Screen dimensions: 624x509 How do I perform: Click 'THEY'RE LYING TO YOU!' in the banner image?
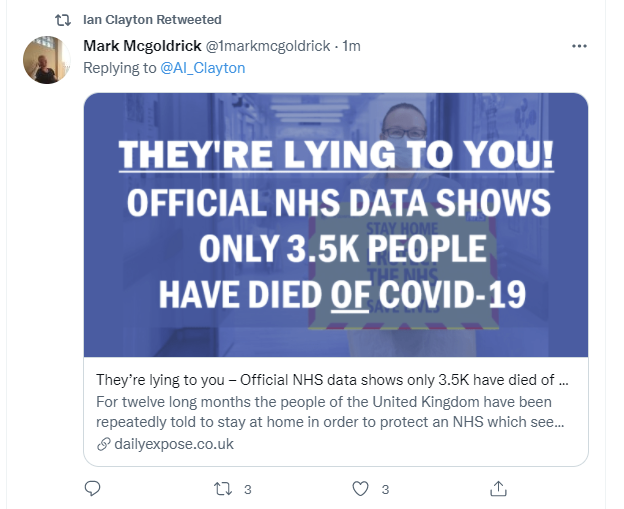pos(335,157)
